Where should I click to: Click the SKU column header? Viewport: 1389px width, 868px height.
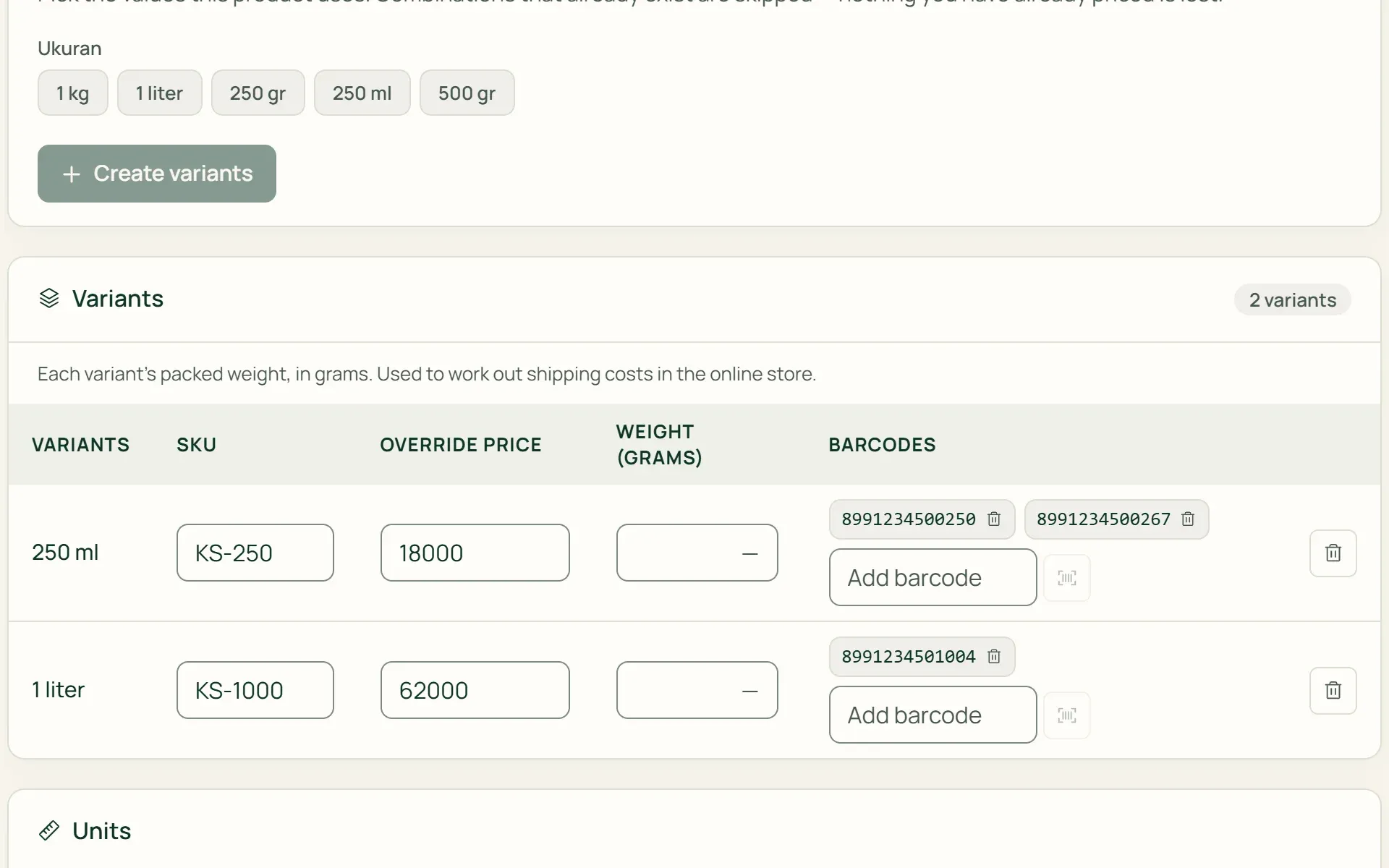point(197,445)
